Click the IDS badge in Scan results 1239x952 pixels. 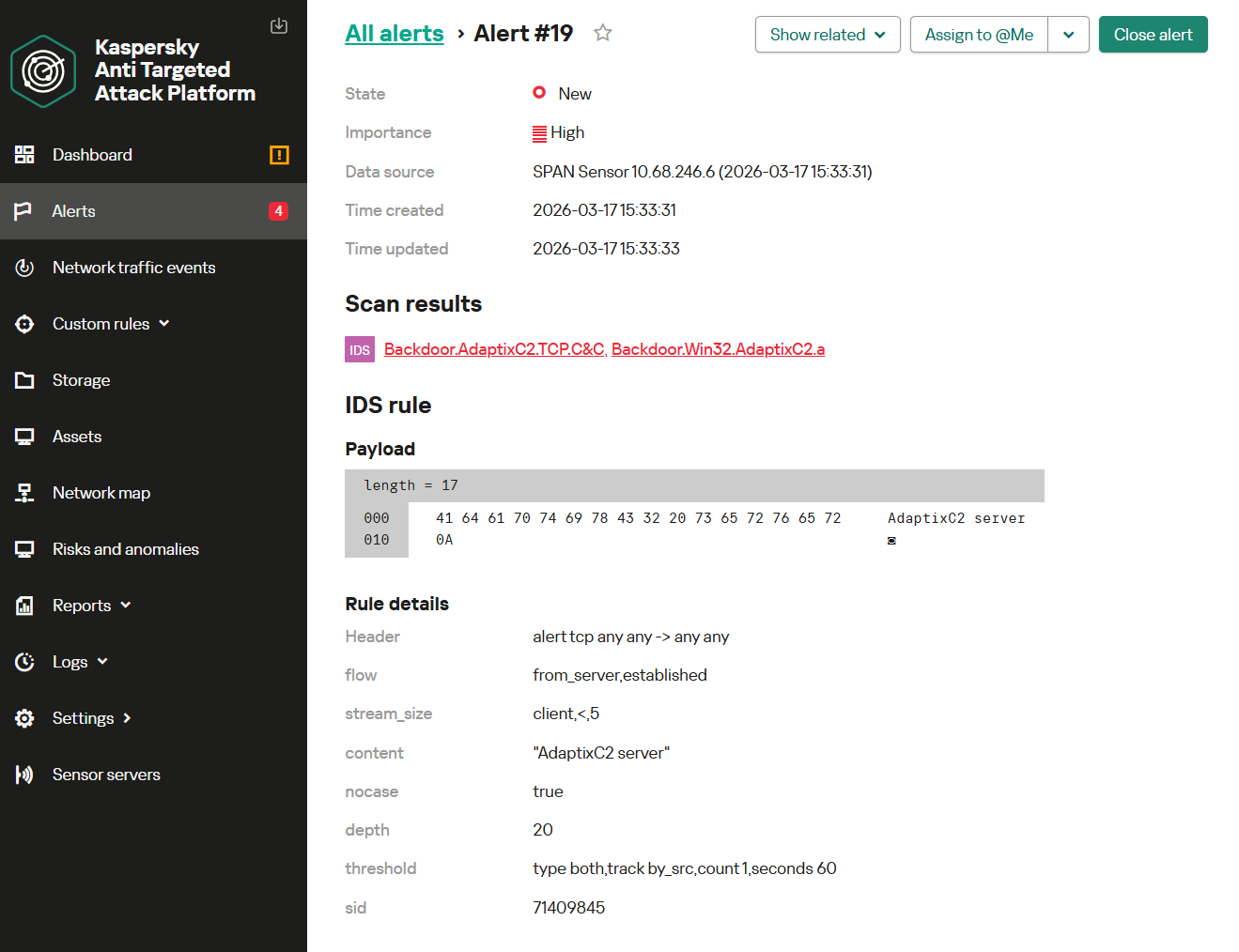(x=360, y=349)
